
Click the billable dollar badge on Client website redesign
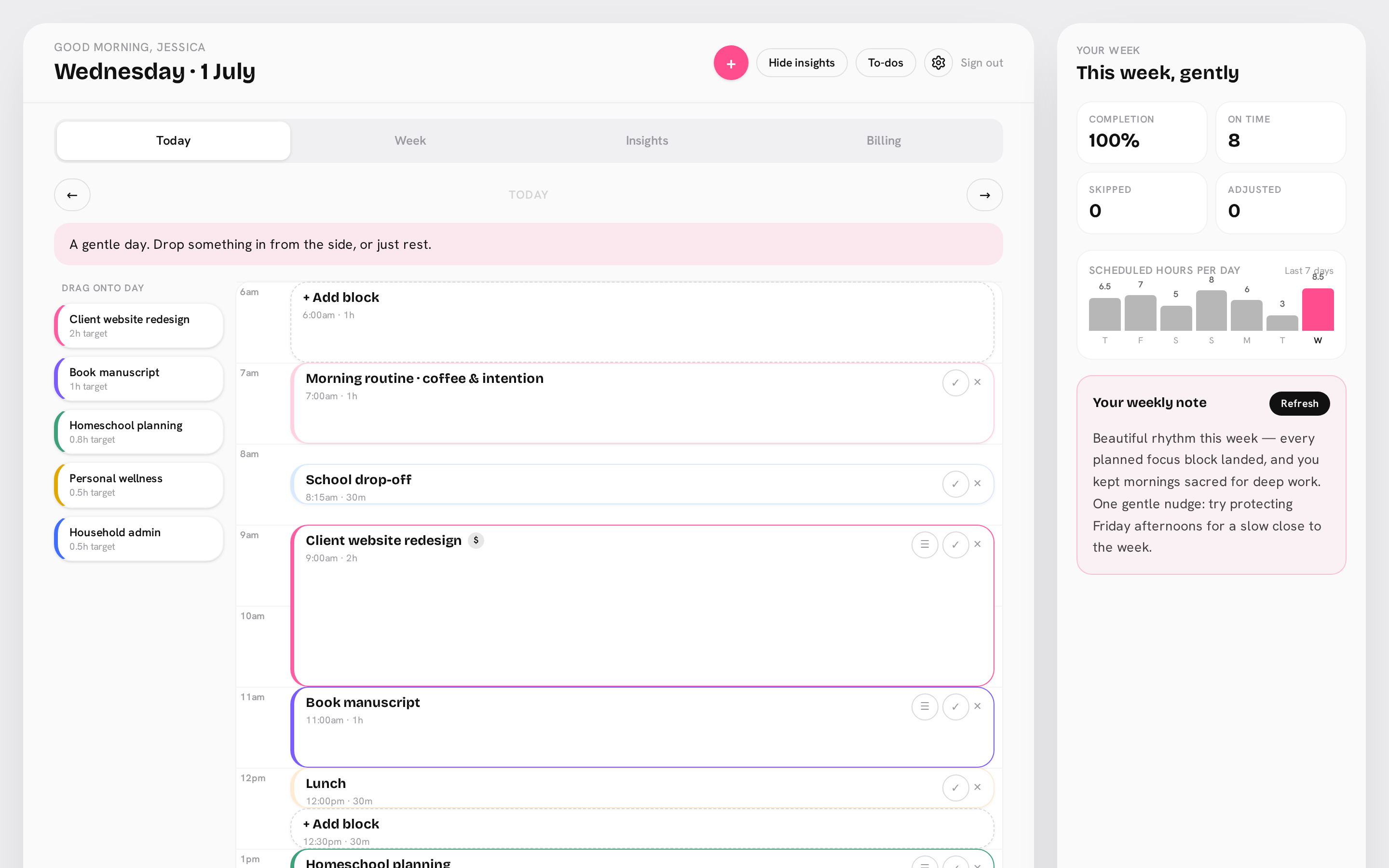click(476, 540)
